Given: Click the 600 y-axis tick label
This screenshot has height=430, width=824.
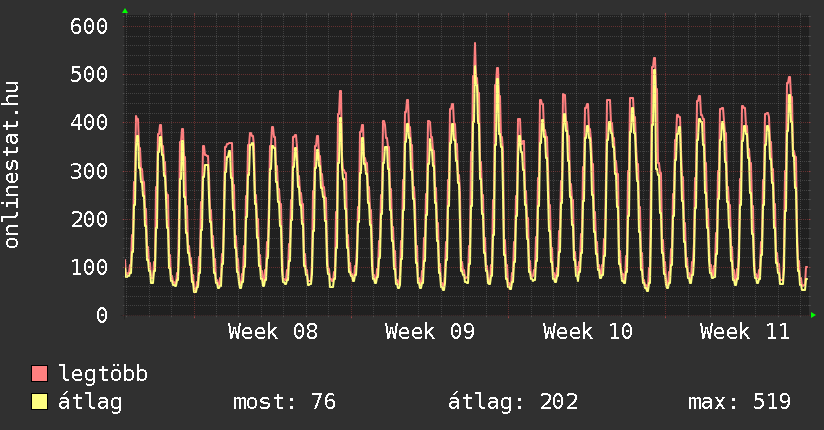Looking at the screenshot, I should click(x=88, y=27).
